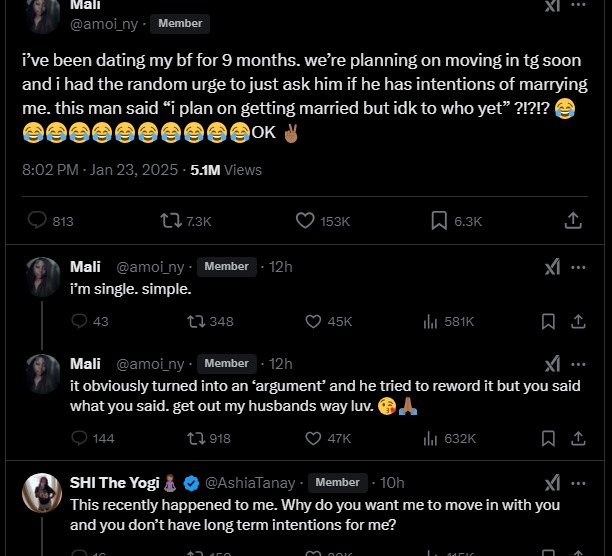View analytics showing 581K views
Image resolution: width=612 pixels, height=556 pixels.
pos(431,321)
